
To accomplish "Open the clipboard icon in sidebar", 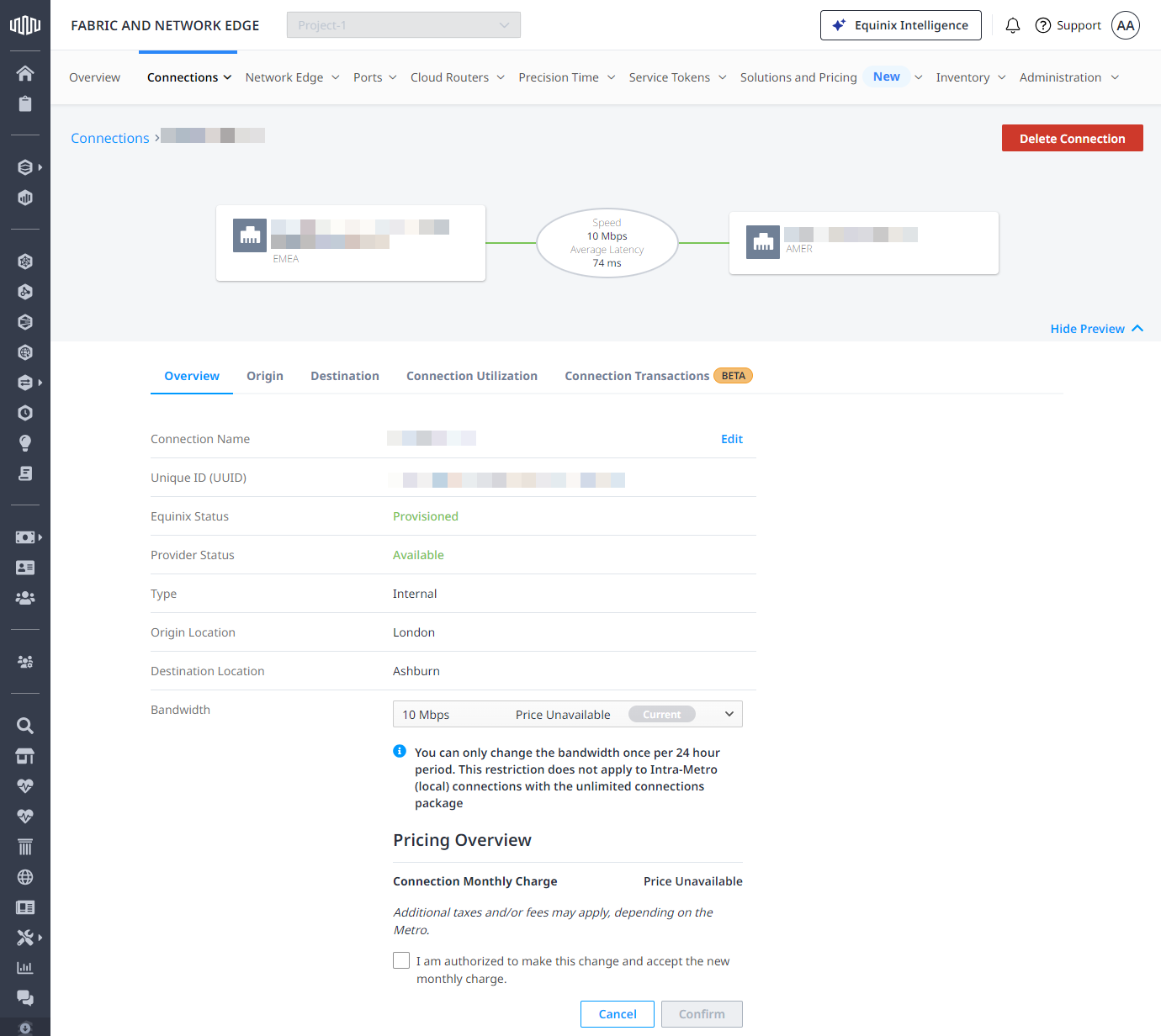I will 25,103.
